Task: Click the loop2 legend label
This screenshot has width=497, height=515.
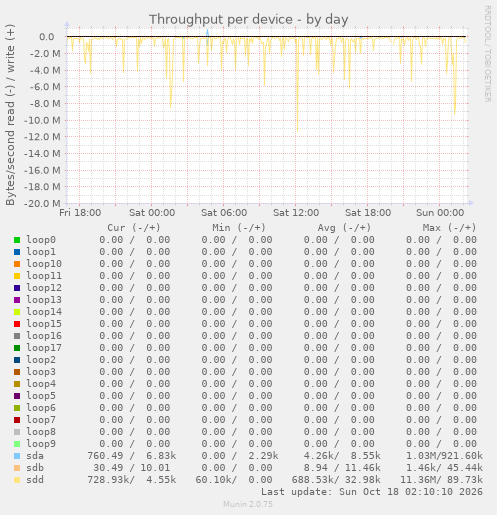Action: (41, 360)
